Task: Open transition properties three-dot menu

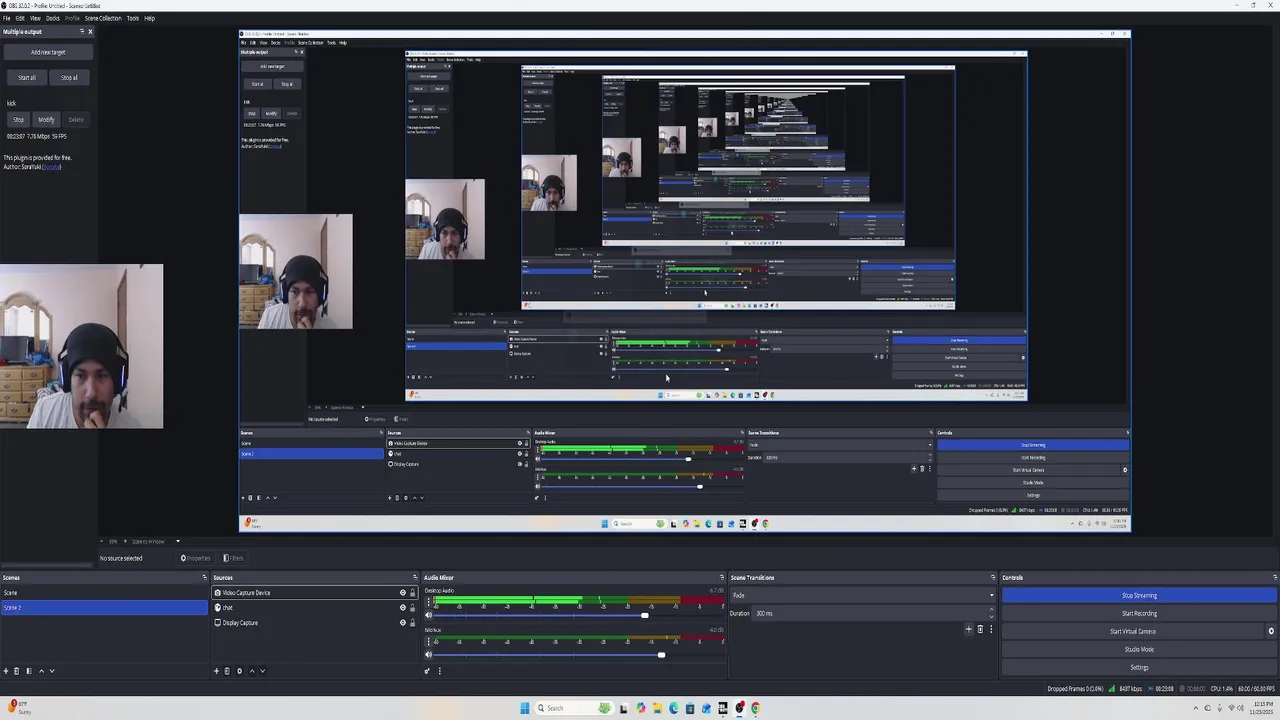Action: coord(991,629)
